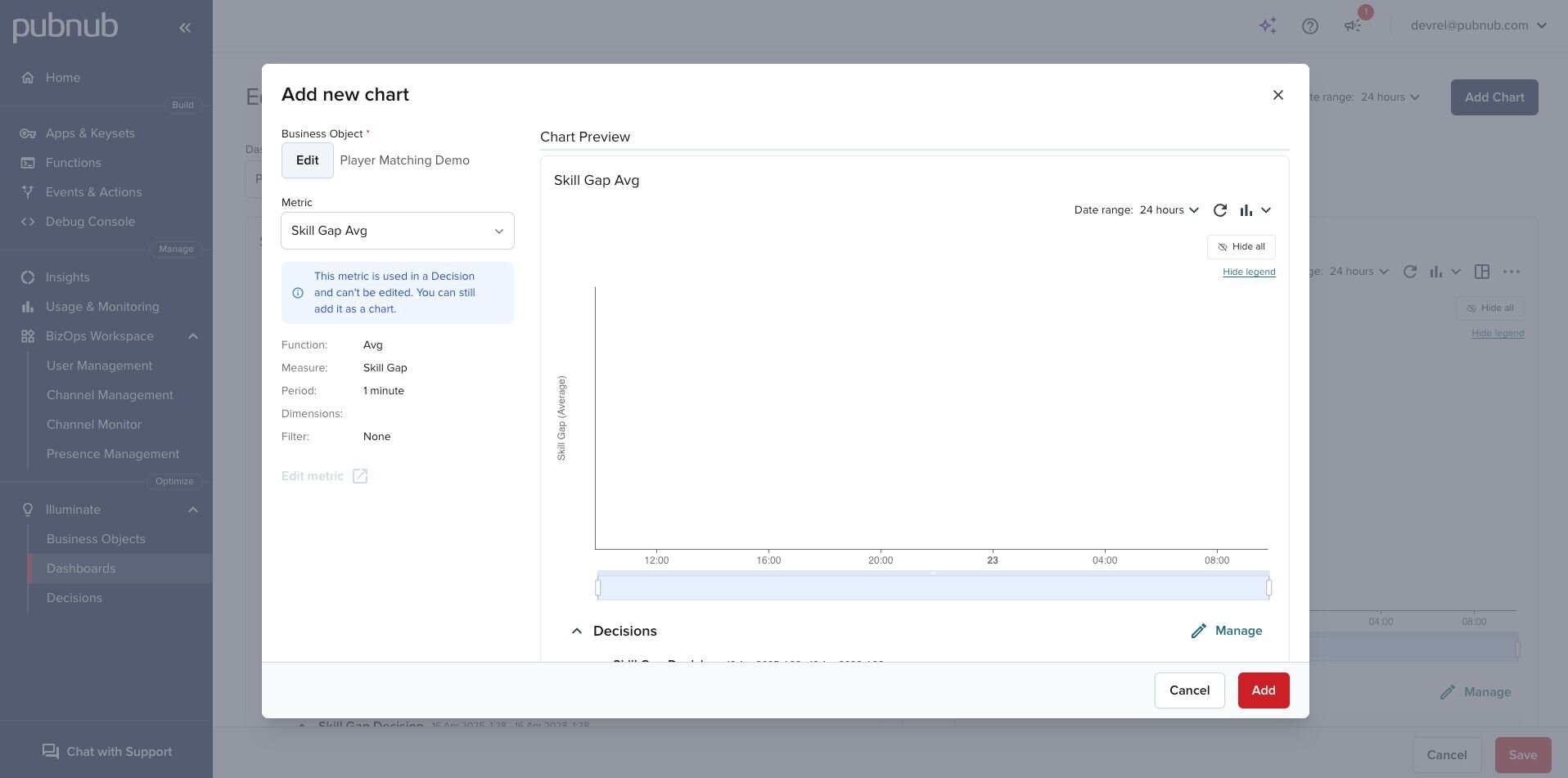Collapse sidebar using double chevron icon
The image size is (1568, 778).
pyautogui.click(x=185, y=28)
